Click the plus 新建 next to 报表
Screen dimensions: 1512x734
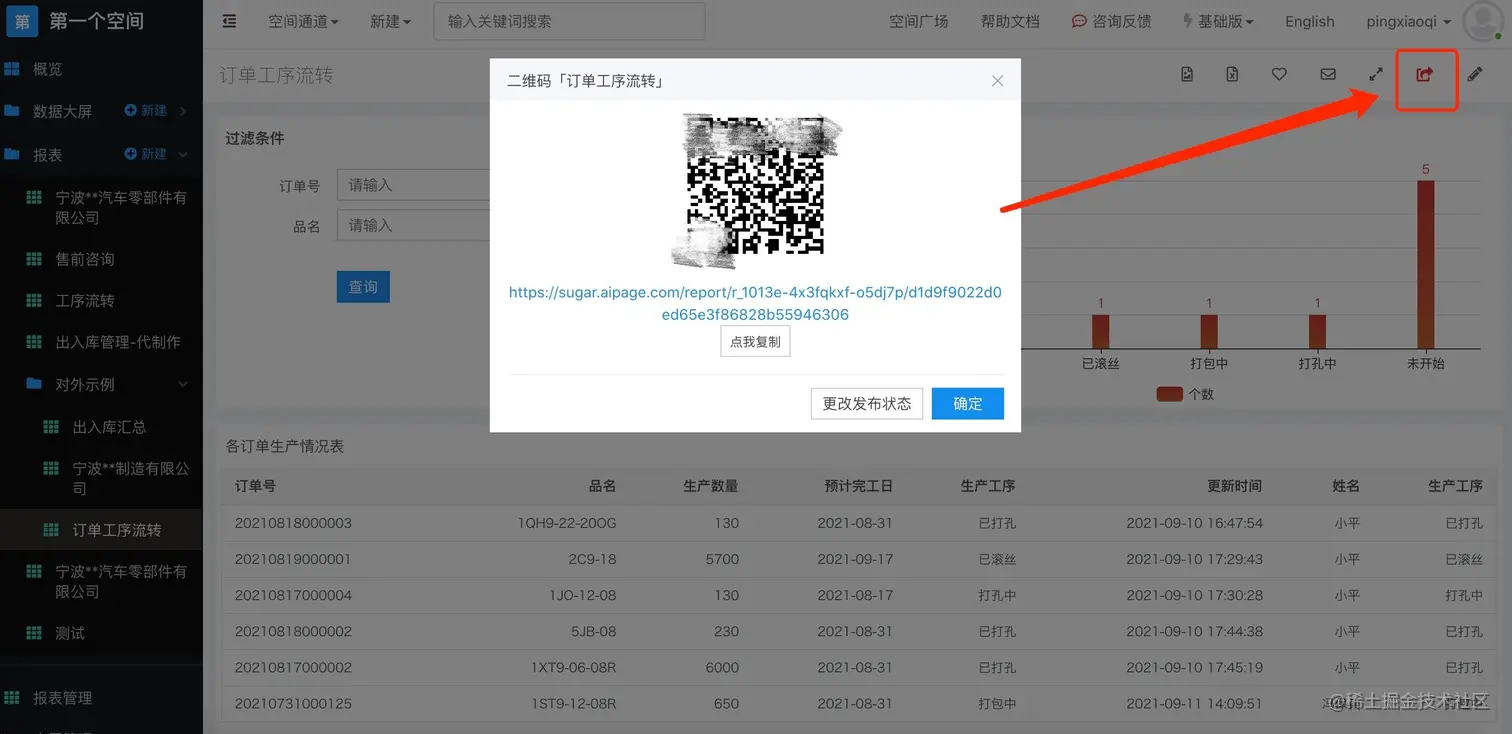click(145, 154)
